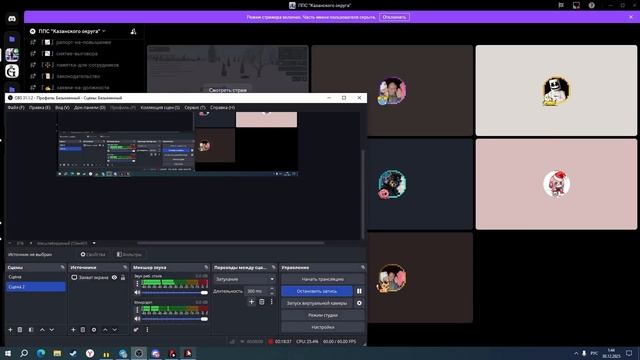Add a scene transition with the plus icon
640x360 pixels.
[251, 302]
